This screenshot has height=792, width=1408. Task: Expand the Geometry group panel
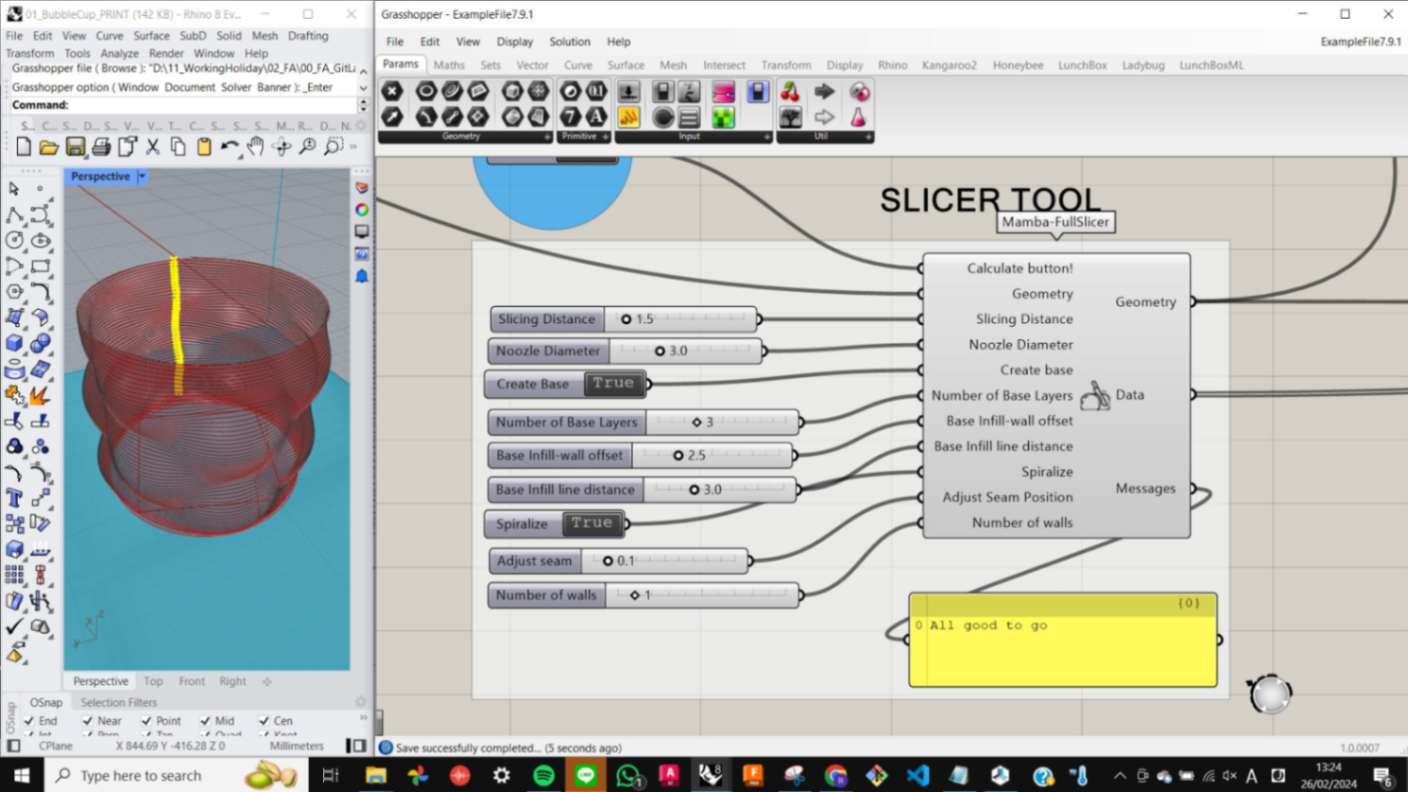coord(547,137)
